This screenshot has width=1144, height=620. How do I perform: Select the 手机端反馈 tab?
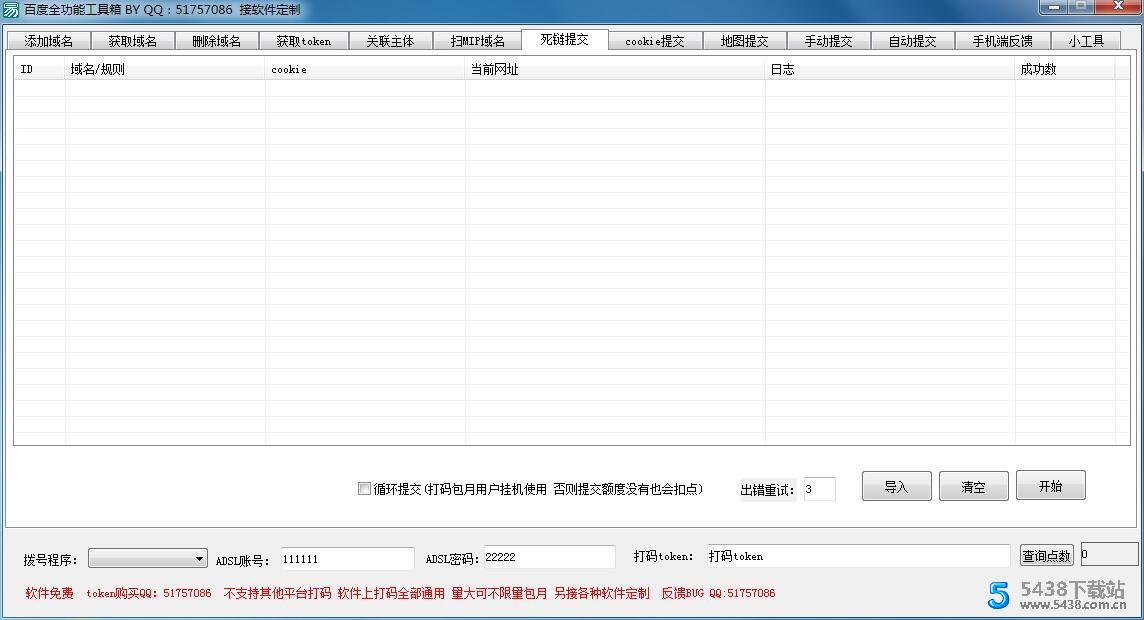coord(1003,41)
